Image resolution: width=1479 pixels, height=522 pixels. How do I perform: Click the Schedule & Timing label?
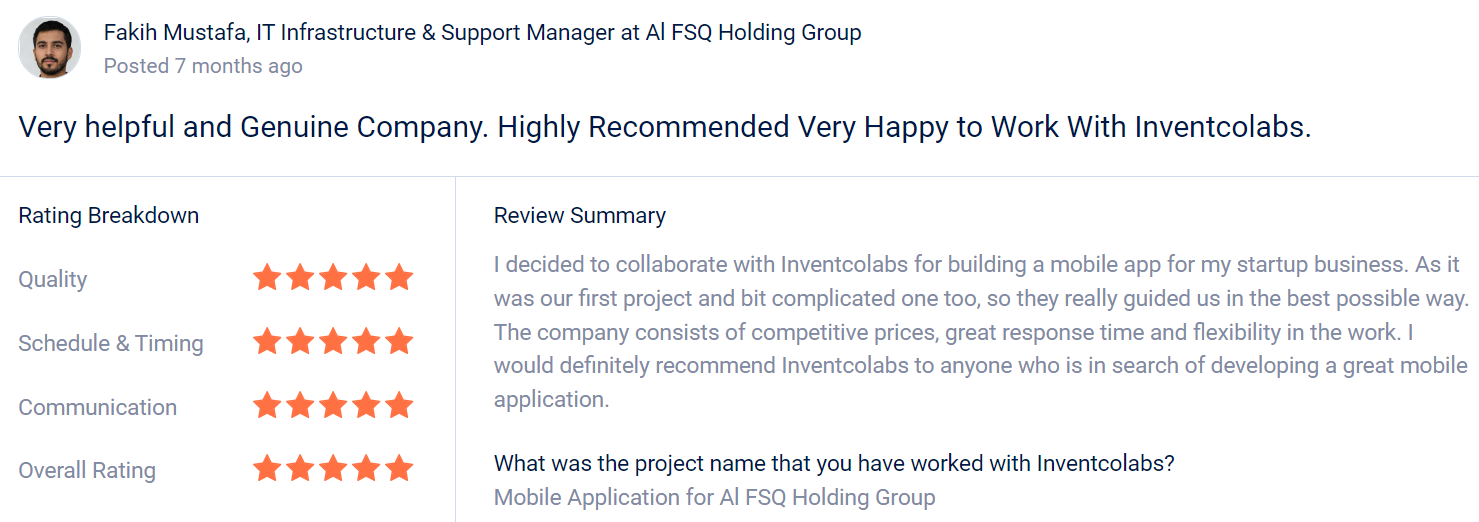111,343
